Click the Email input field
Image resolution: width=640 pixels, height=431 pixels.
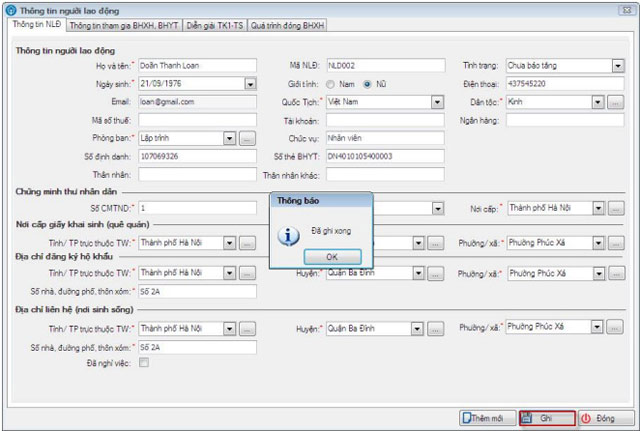pyautogui.click(x=196, y=102)
